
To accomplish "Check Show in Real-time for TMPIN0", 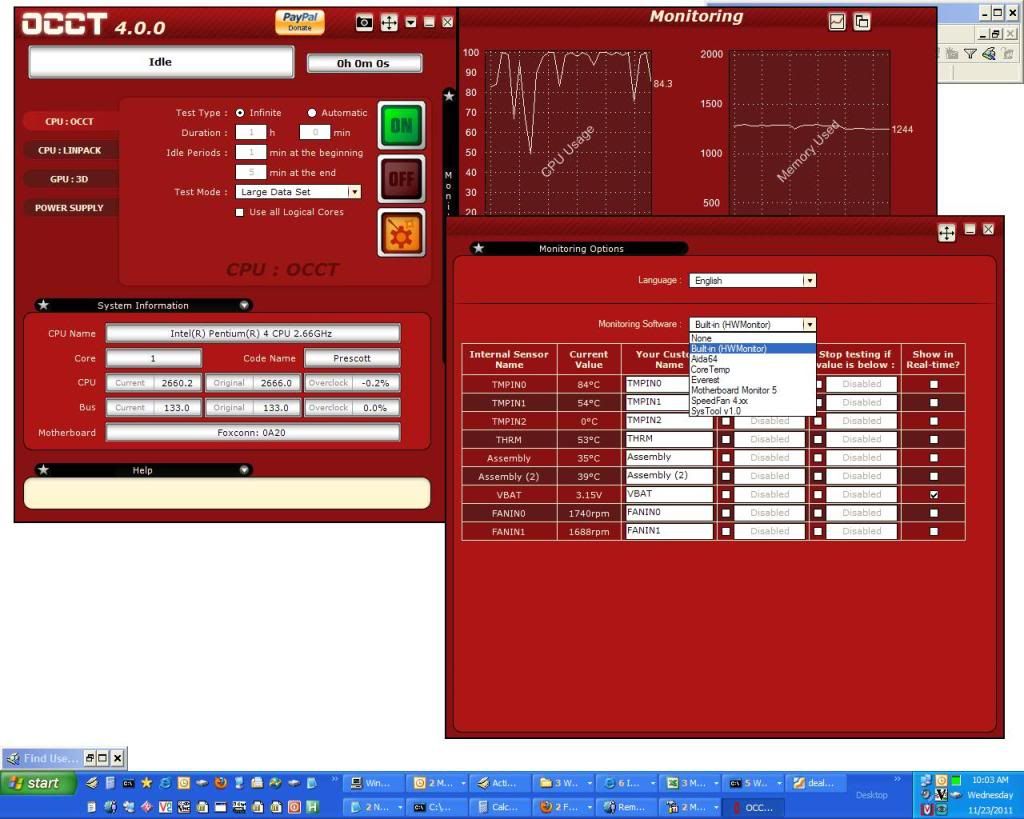I will (x=934, y=385).
